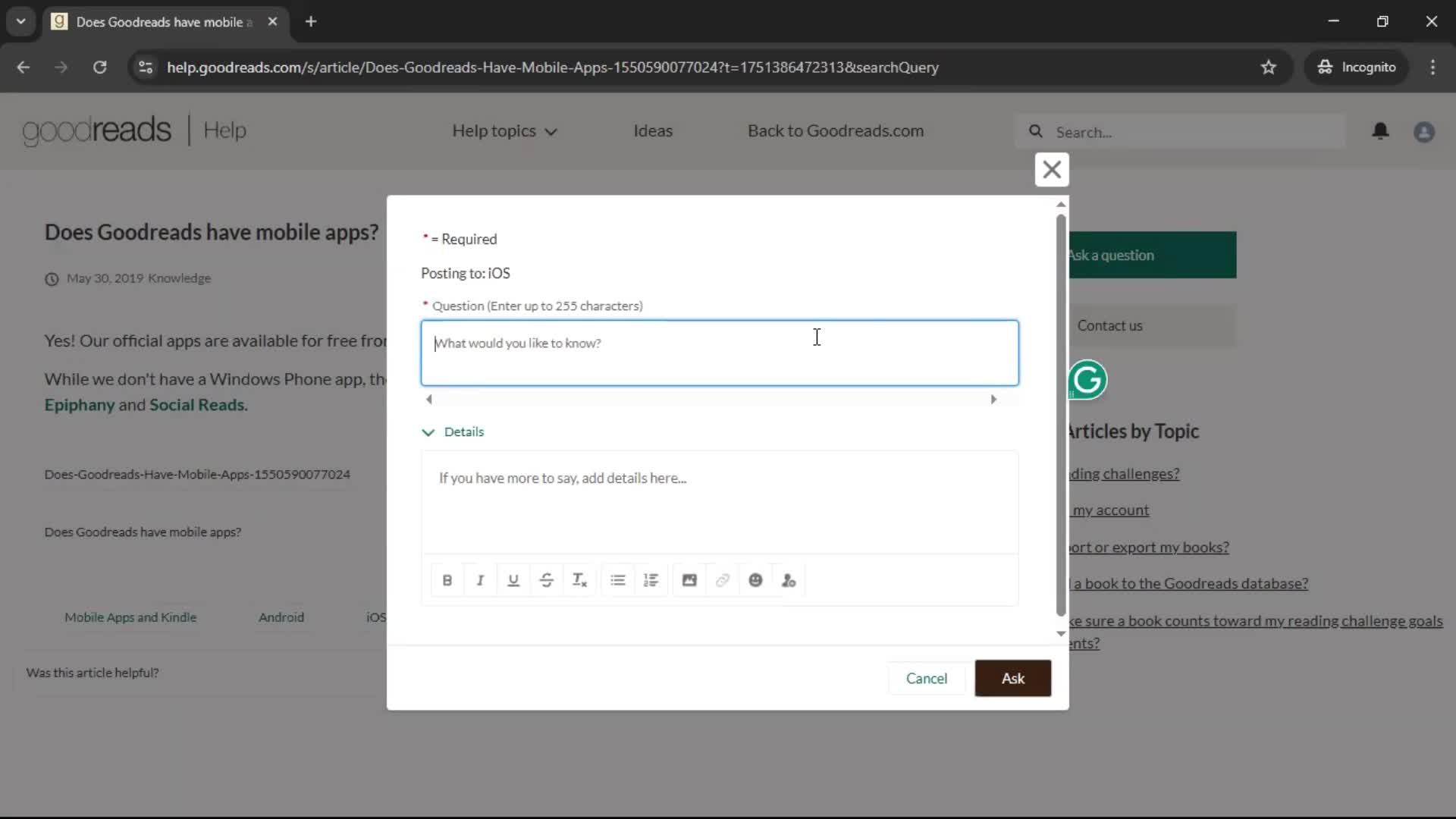Click the Incognito indicator

point(1357,67)
